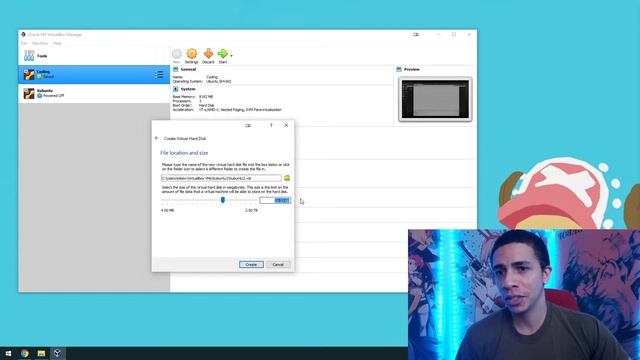Open the list menu icon on Coding VM
The height and width of the screenshot is (360, 640).
coord(159,75)
